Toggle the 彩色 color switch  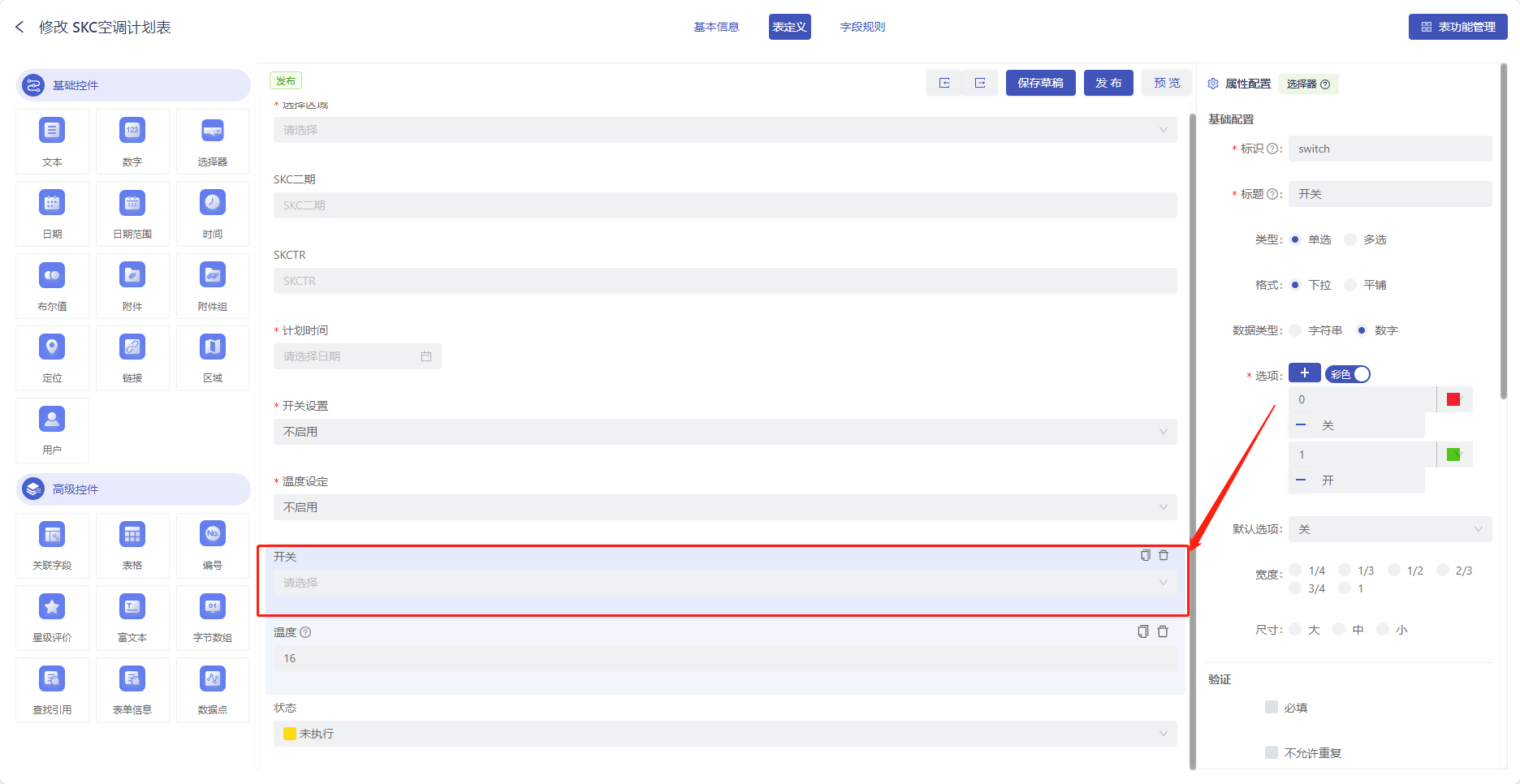click(x=1348, y=374)
